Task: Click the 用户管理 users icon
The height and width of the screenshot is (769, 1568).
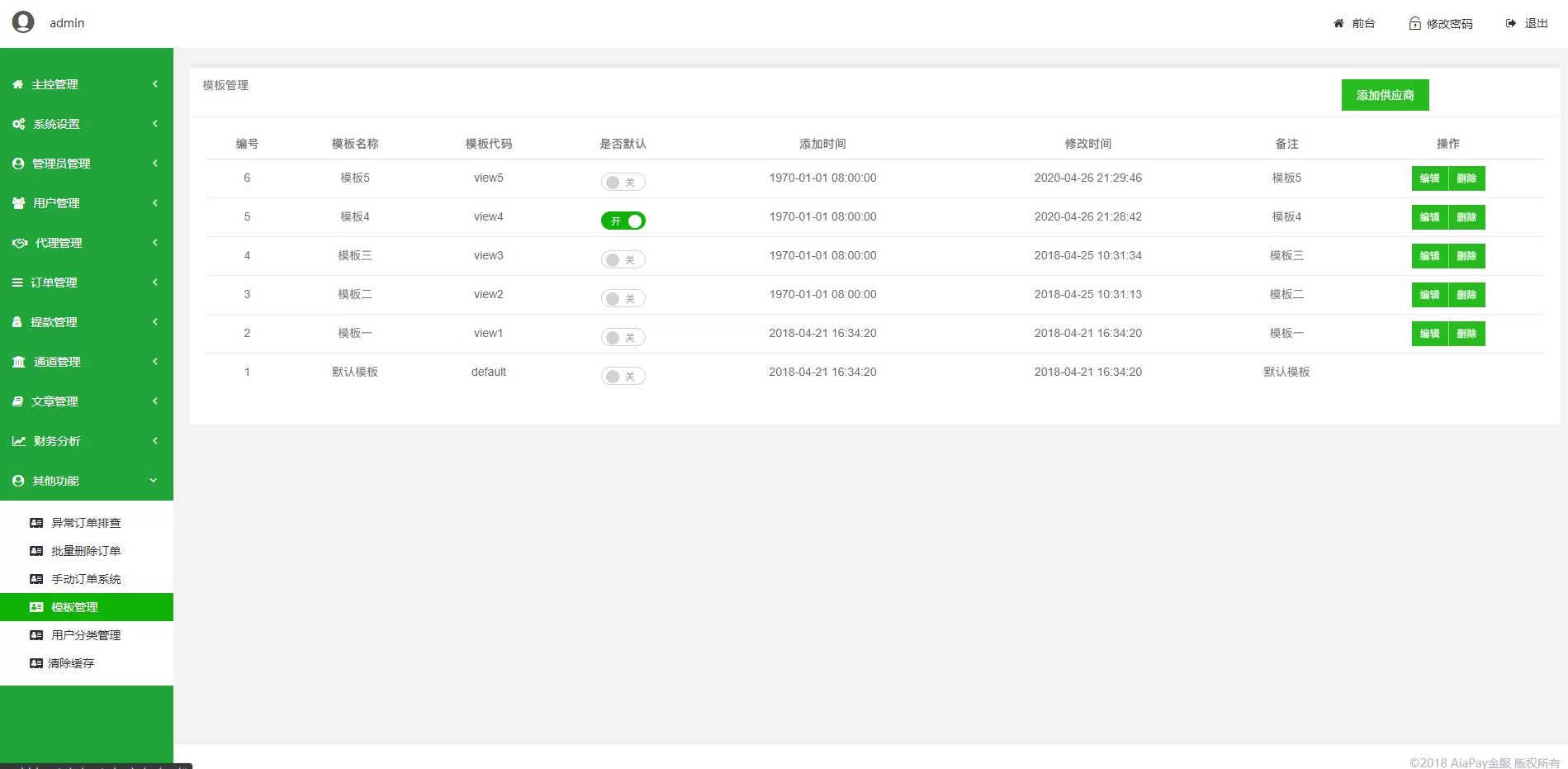Action: click(18, 203)
